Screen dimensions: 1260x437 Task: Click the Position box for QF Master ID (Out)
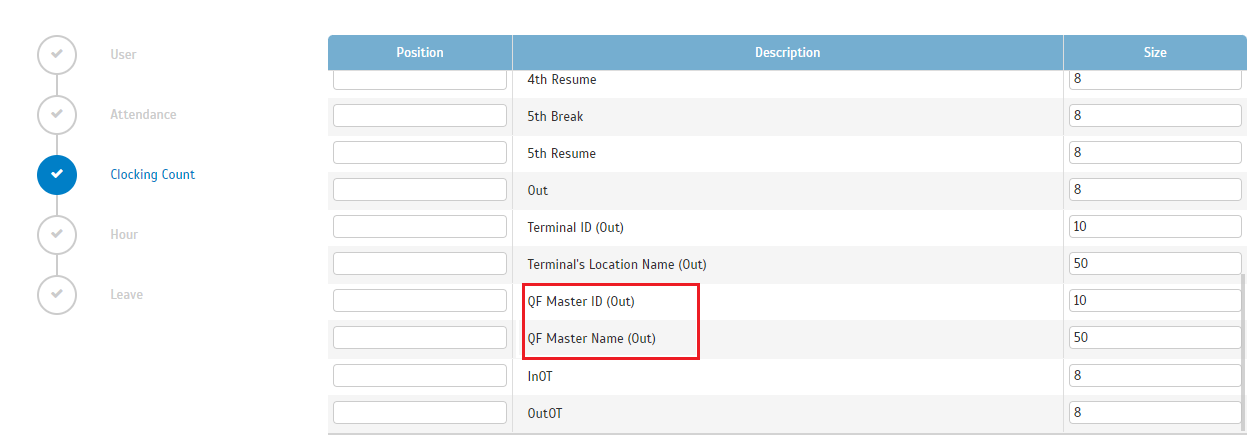420,301
